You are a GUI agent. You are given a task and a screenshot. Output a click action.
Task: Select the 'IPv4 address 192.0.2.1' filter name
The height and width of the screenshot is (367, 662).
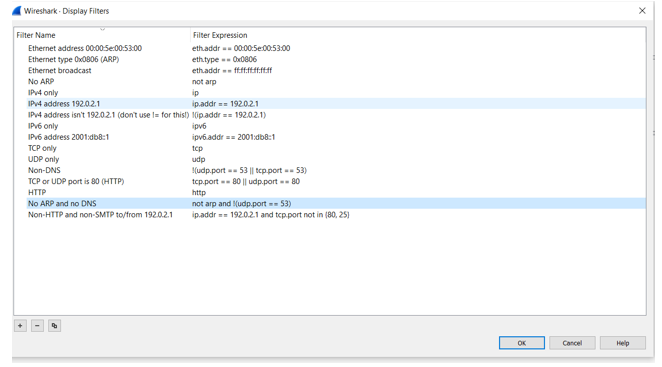coord(64,103)
